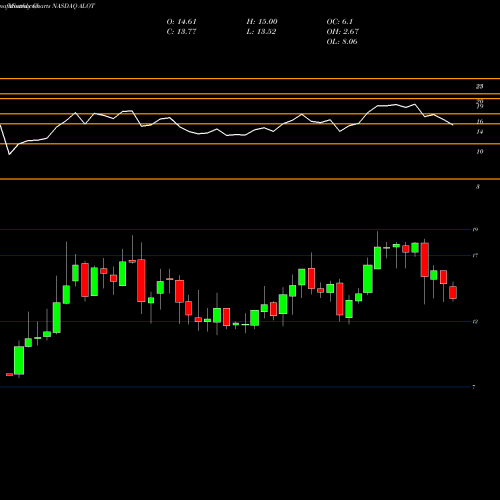Click the 23 label on upper axis
Image resolution: width=500 pixels, height=500 pixels.
479,87
